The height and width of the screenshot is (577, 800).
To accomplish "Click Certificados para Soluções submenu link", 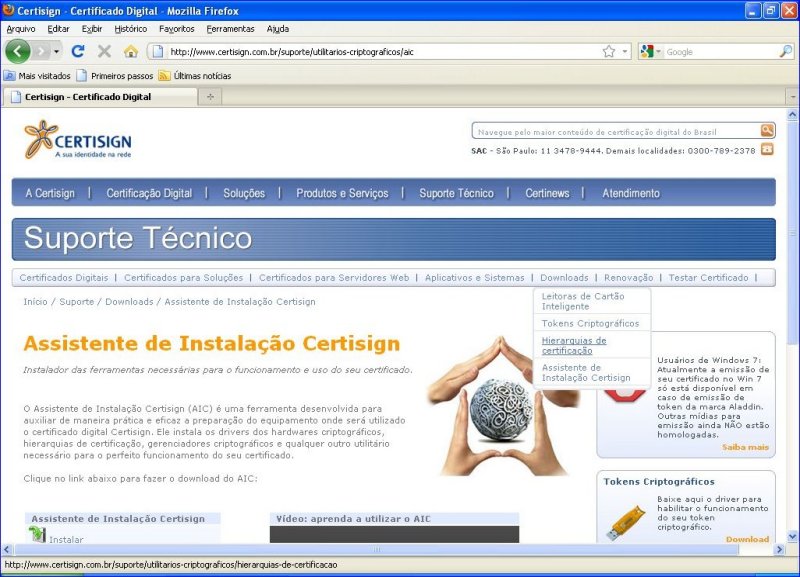I will pyautogui.click(x=184, y=278).
